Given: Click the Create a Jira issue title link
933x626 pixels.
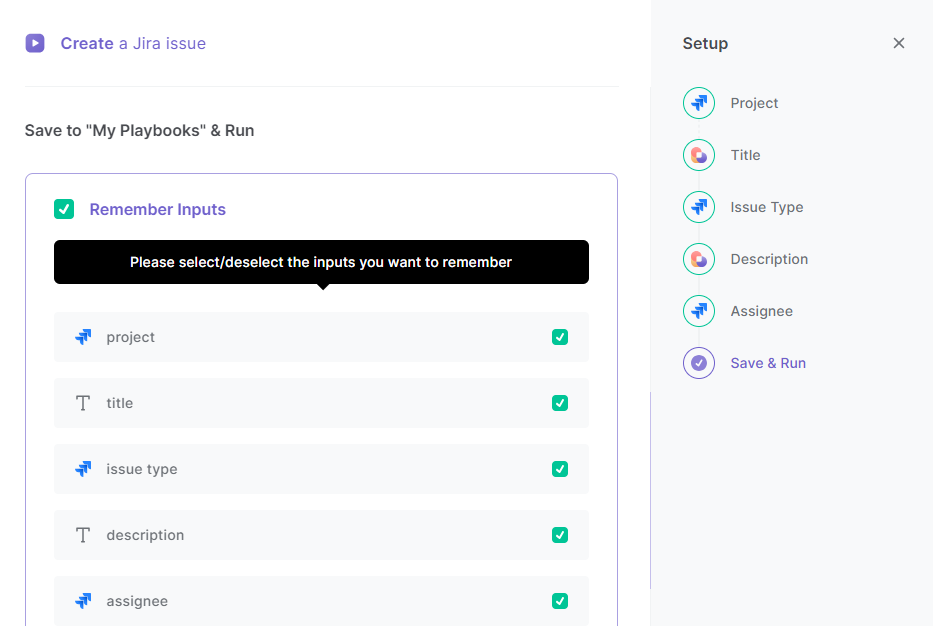Looking at the screenshot, I should click(x=133, y=43).
